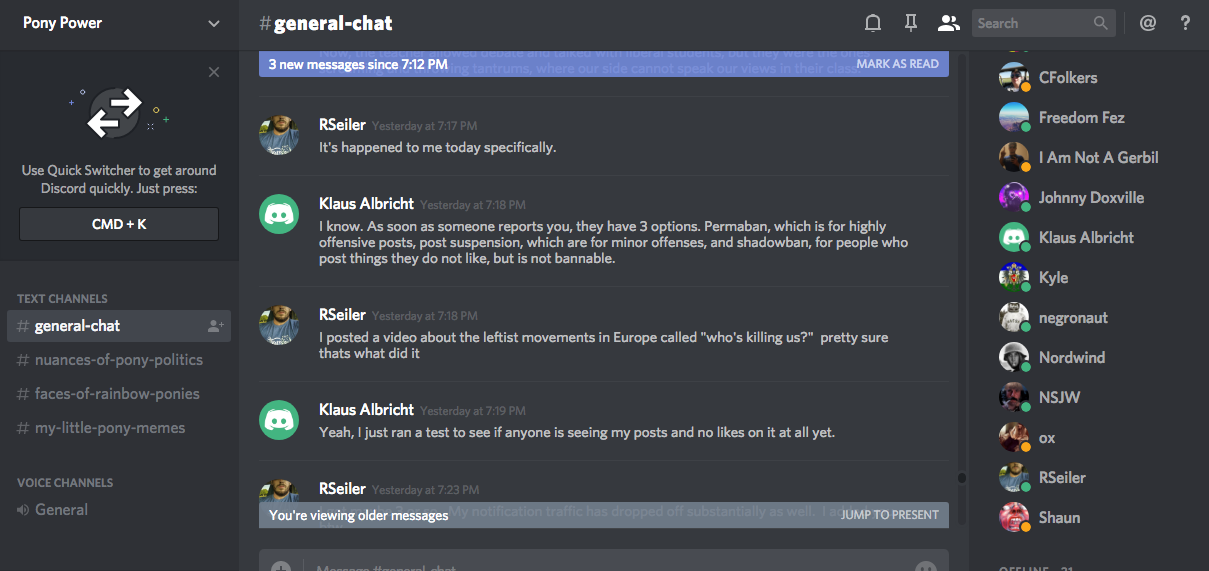
Task: Open pinned messages pin icon
Action: [x=910, y=23]
